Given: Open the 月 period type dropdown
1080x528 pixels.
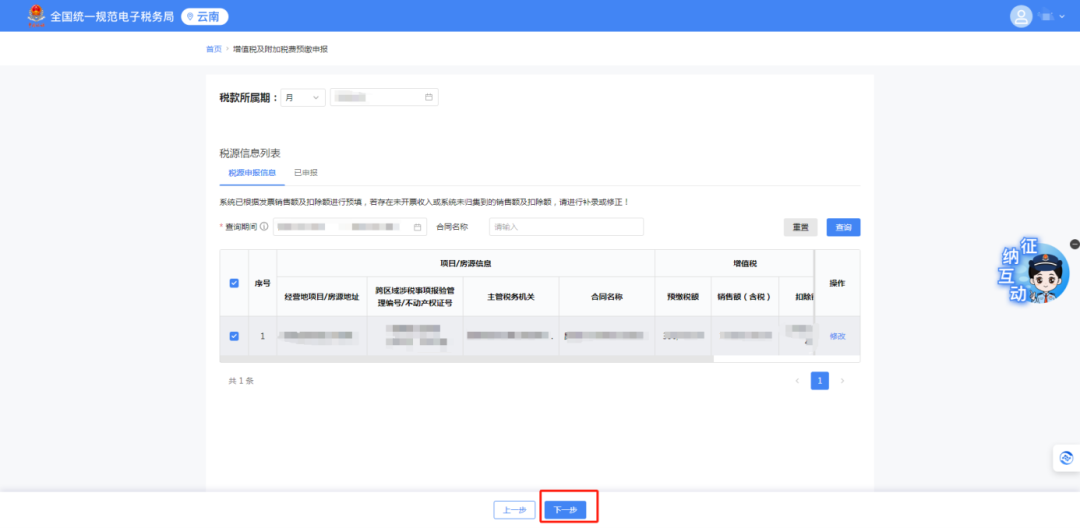Looking at the screenshot, I should click(x=303, y=98).
